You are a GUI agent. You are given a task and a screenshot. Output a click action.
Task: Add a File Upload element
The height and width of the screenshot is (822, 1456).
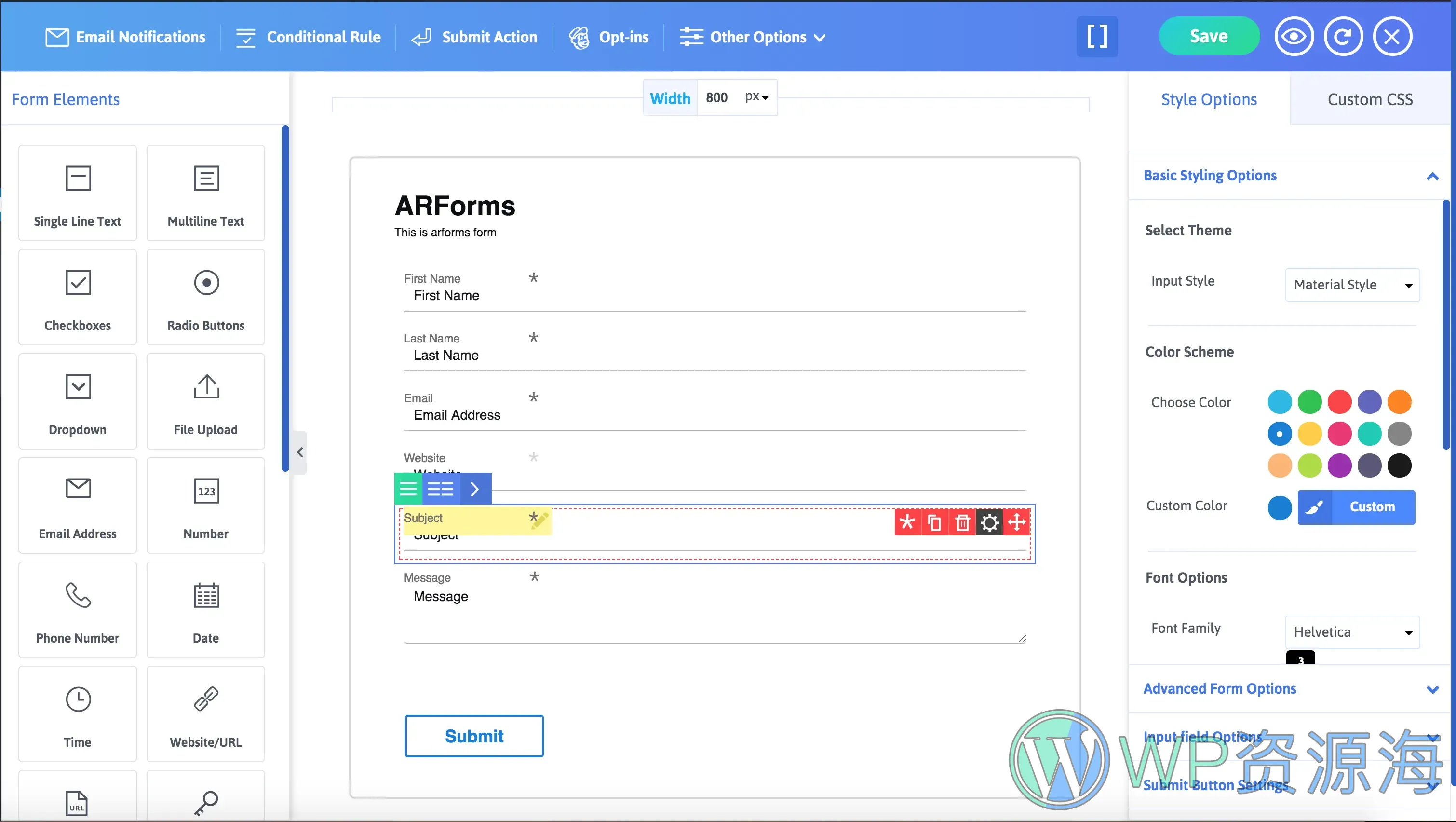coord(206,401)
